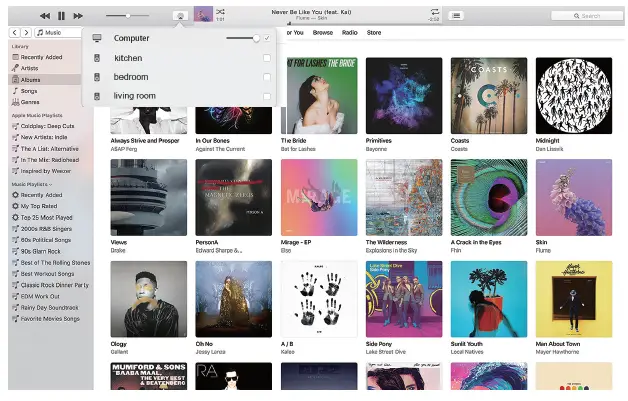Image resolution: width=628 pixels, height=401 pixels.
Task: Open the Mirage - EP album cover
Action: point(319,197)
